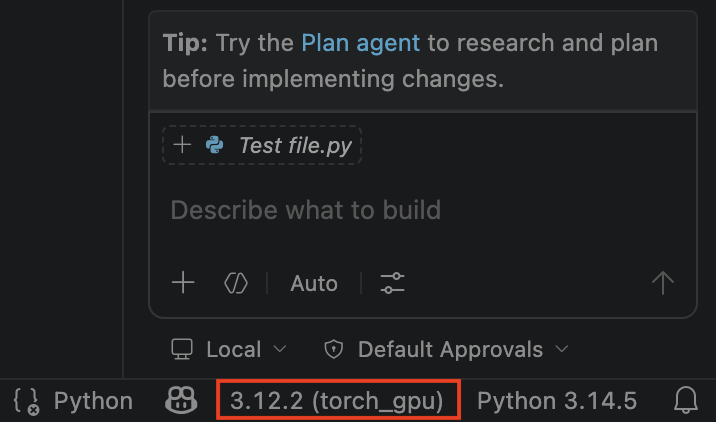716x422 pixels.
Task: Open Copilot status bar icon
Action: click(181, 401)
